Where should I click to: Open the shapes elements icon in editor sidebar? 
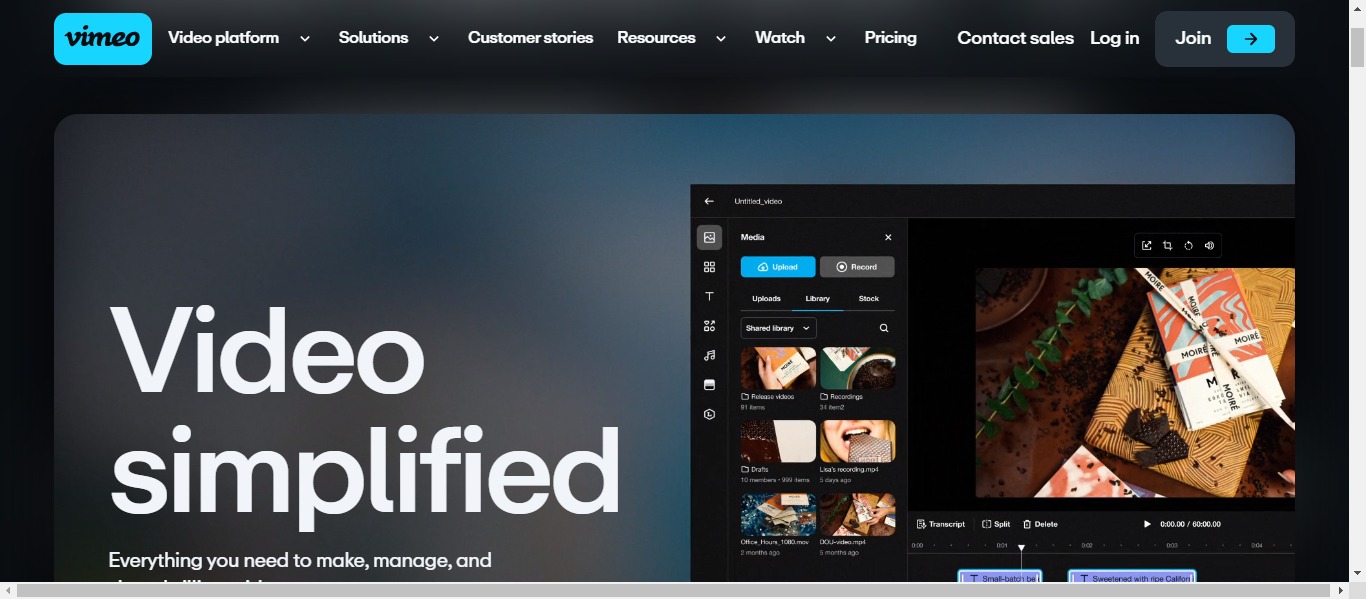(709, 326)
